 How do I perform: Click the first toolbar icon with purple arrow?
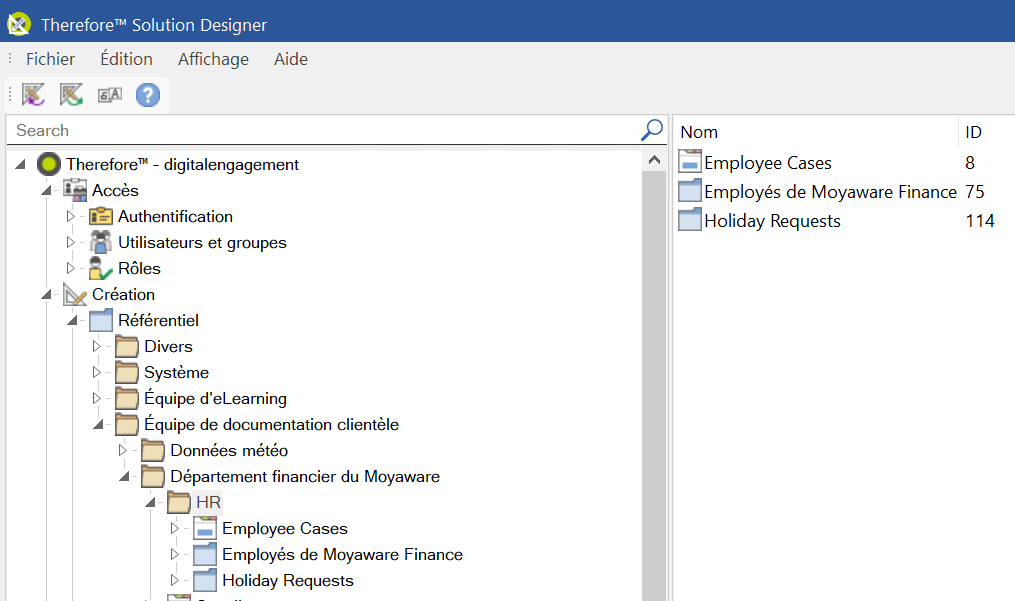point(34,95)
